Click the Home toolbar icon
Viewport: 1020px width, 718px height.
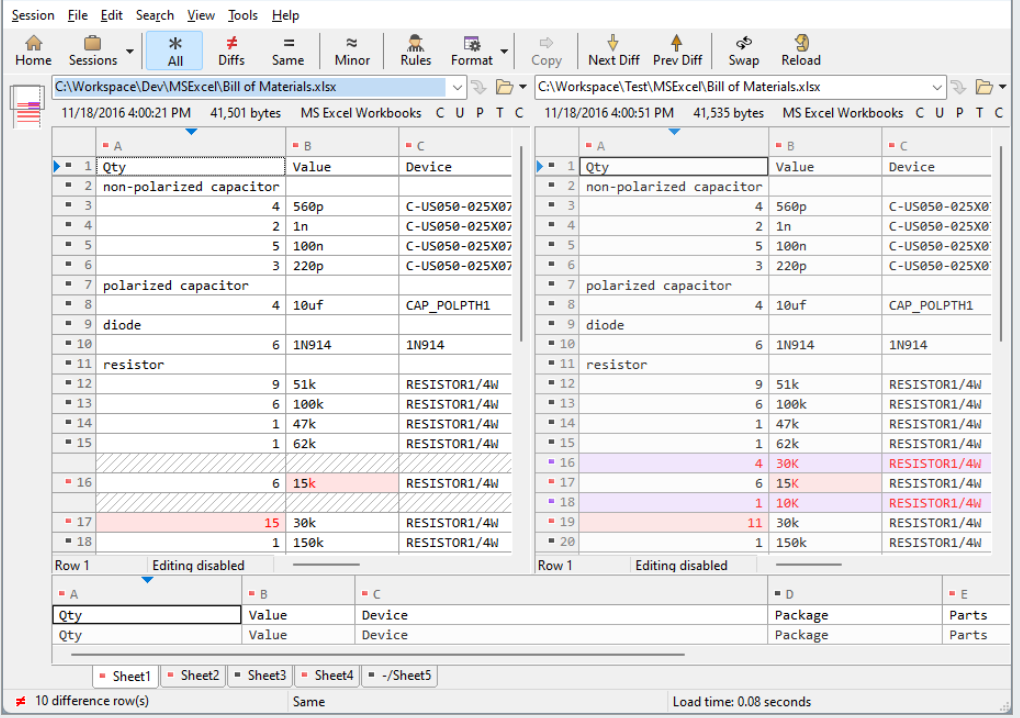(x=33, y=50)
